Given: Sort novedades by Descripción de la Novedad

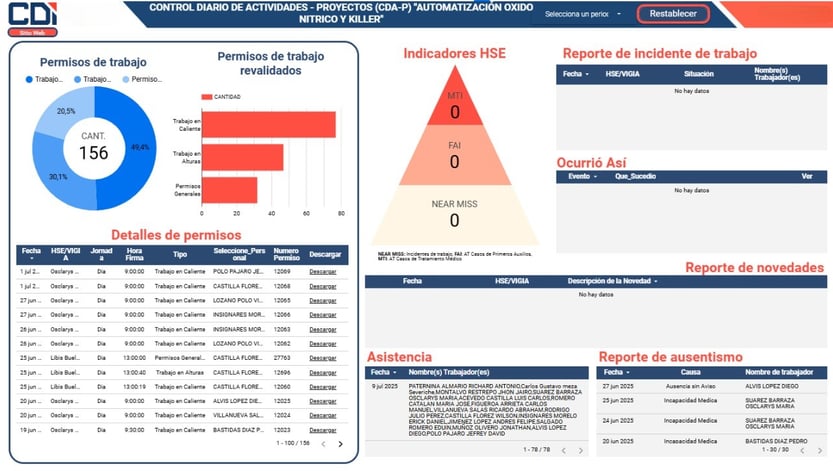Looking at the screenshot, I should [x=613, y=281].
